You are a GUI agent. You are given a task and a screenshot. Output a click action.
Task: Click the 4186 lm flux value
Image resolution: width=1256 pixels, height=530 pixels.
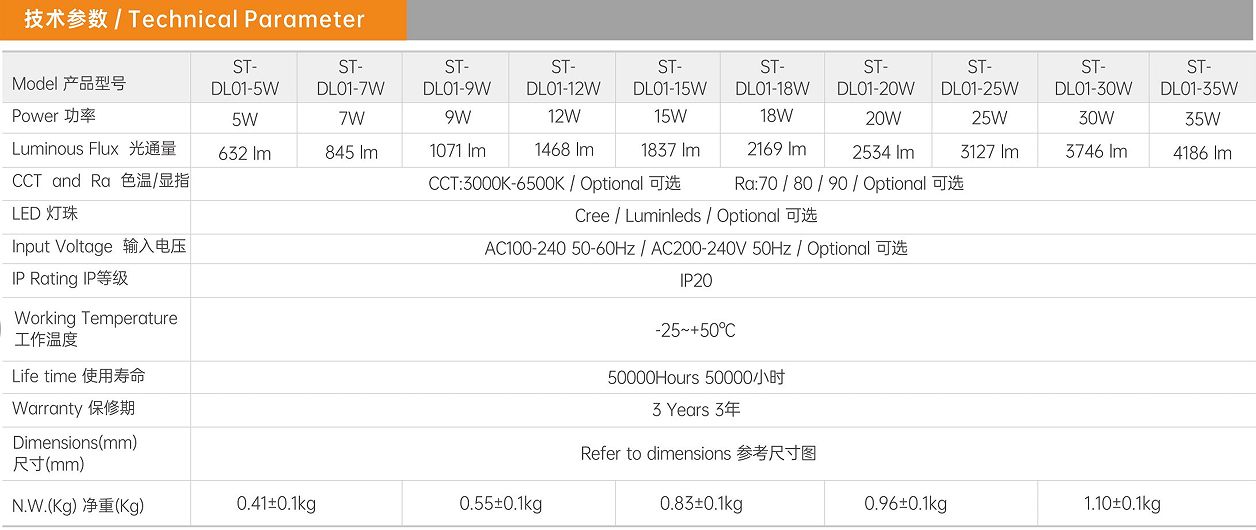click(1202, 153)
